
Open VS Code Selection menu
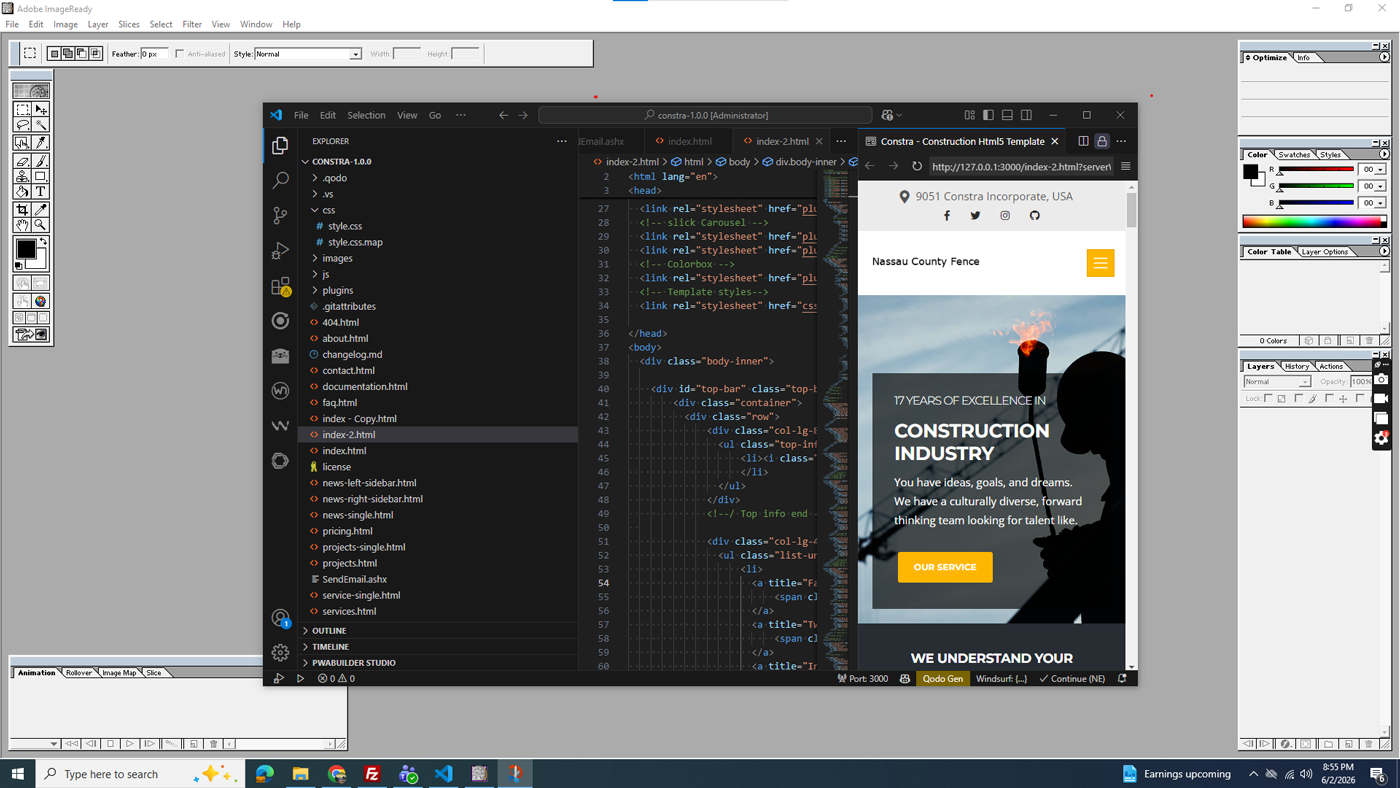[366, 115]
